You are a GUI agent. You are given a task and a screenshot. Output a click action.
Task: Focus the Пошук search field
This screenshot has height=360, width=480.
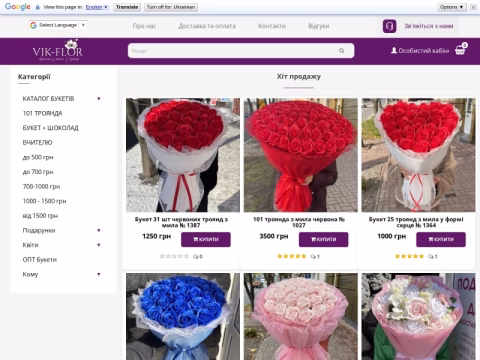pos(241,51)
